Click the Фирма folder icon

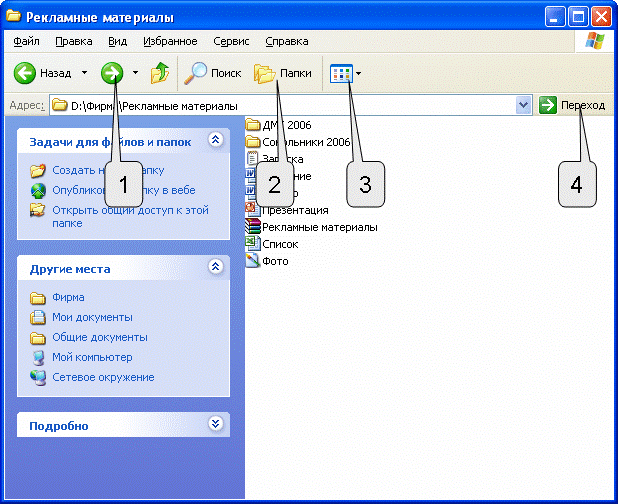38,298
